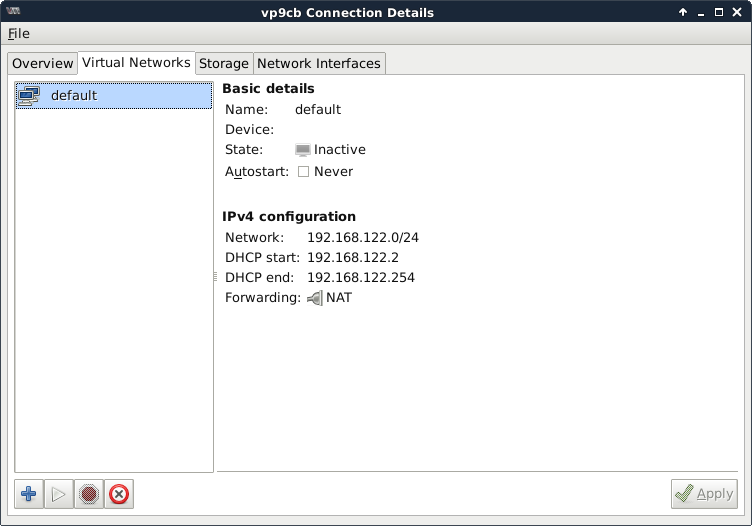Image resolution: width=752 pixels, height=526 pixels.
Task: Click the Delete Network red X icon
Action: (119, 494)
